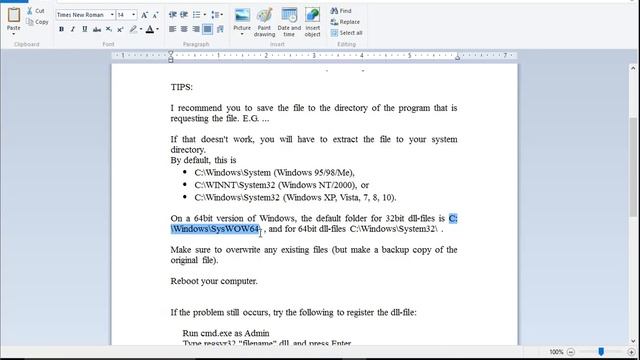The image size is (640, 360).
Task: Increase paragraph indent
Action: pyautogui.click(x=184, y=15)
